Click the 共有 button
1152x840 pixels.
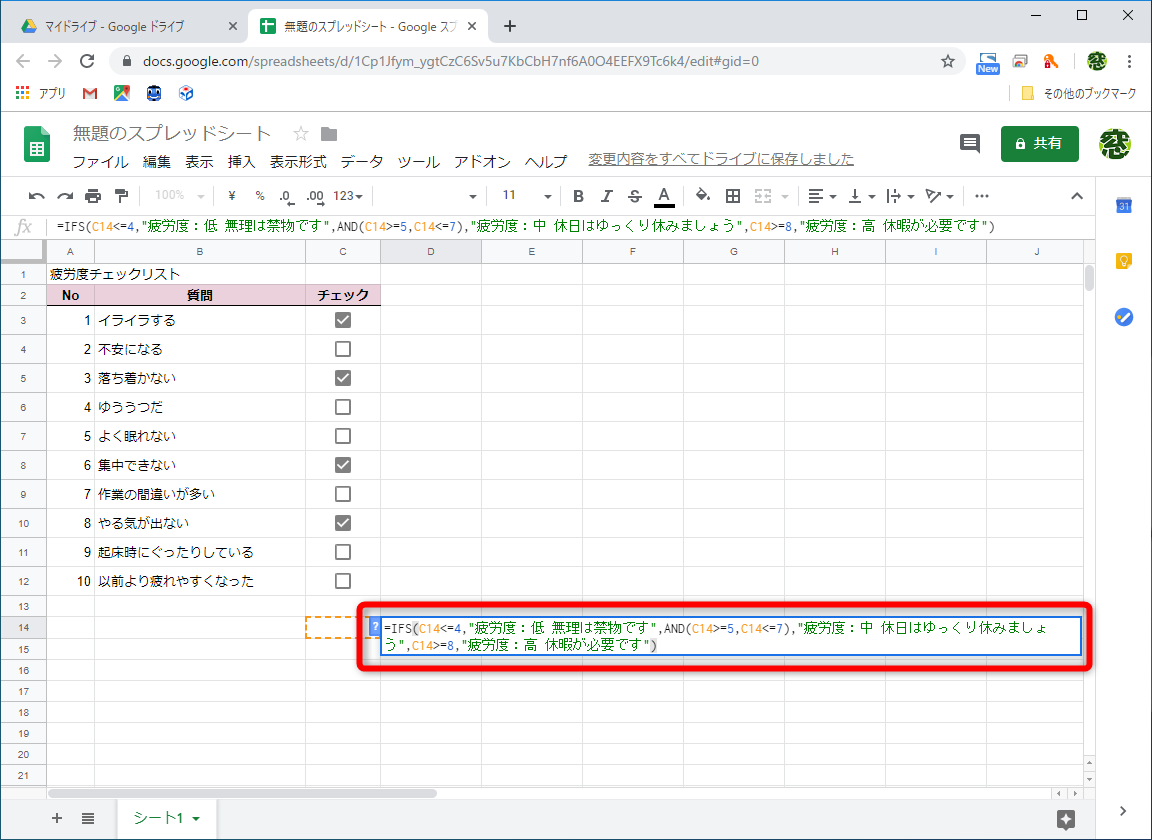coord(1039,143)
